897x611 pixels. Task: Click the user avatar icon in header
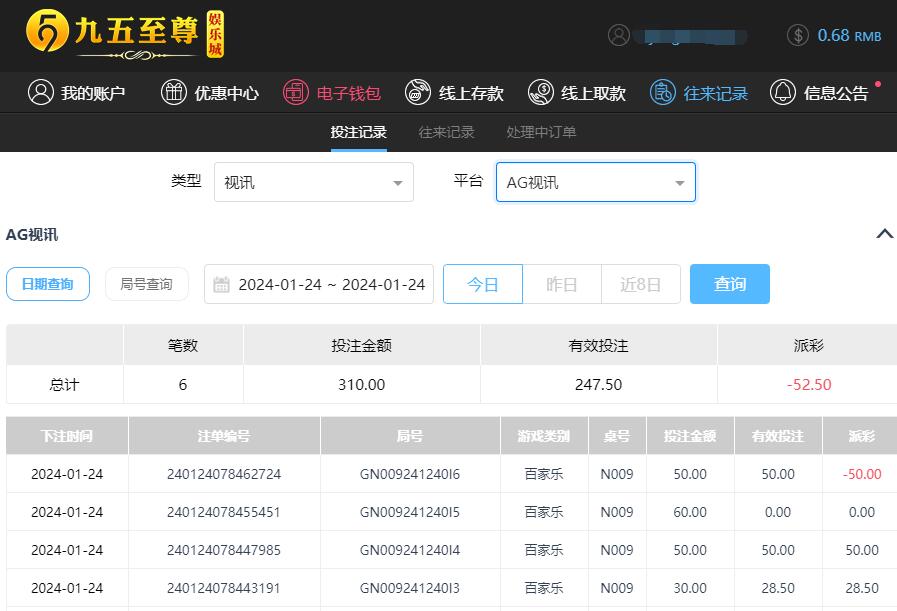pos(618,35)
